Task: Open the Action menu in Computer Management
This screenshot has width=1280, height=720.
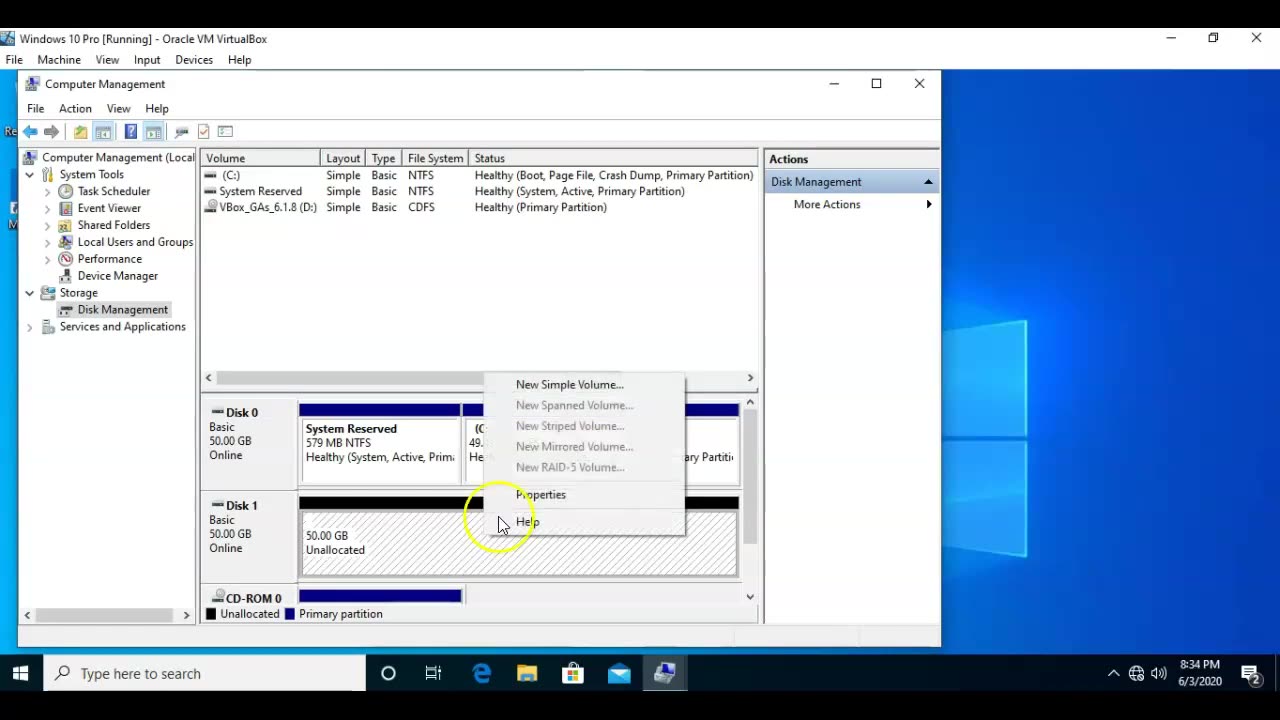Action: point(75,108)
